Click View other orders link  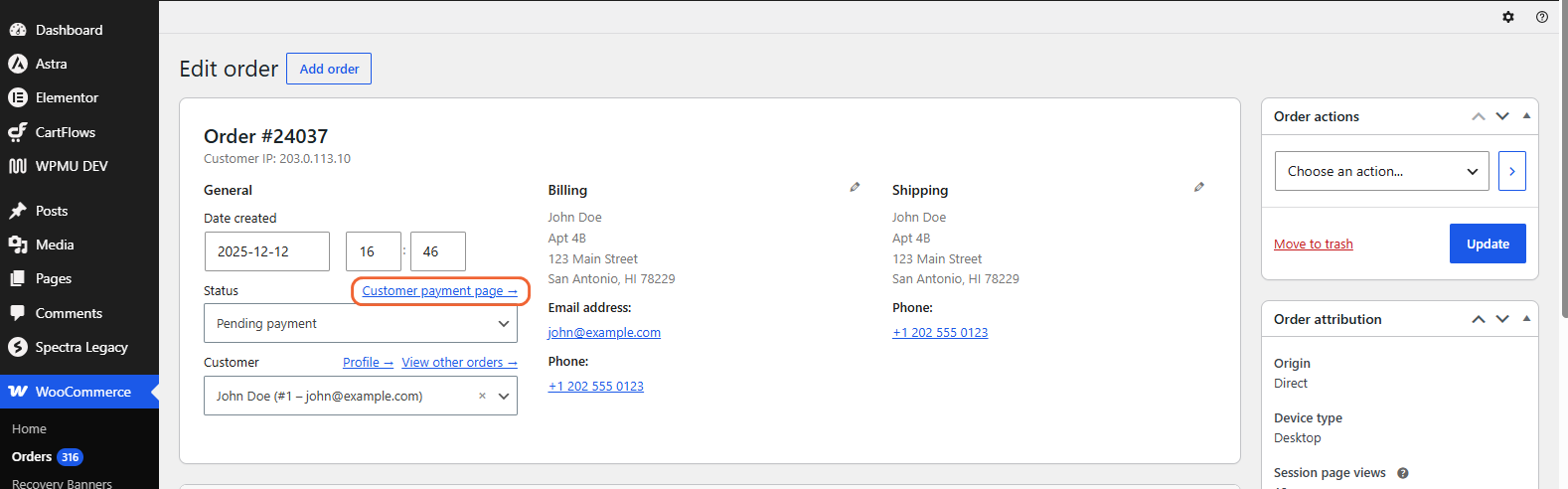click(459, 363)
